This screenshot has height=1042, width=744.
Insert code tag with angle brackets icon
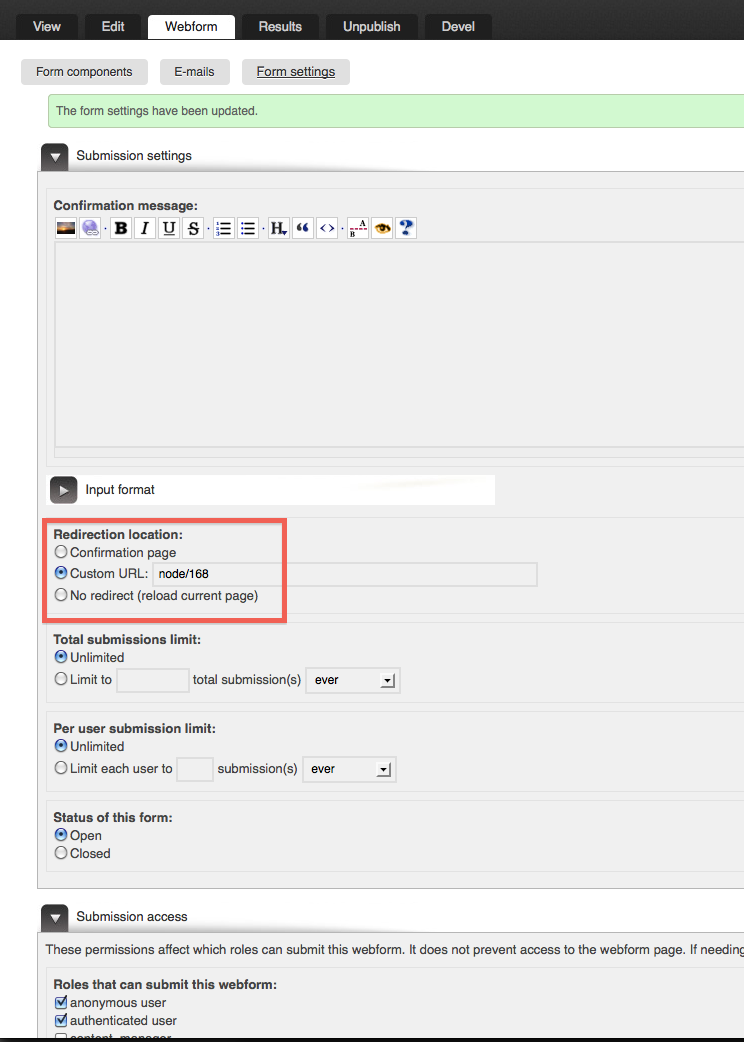pos(327,229)
